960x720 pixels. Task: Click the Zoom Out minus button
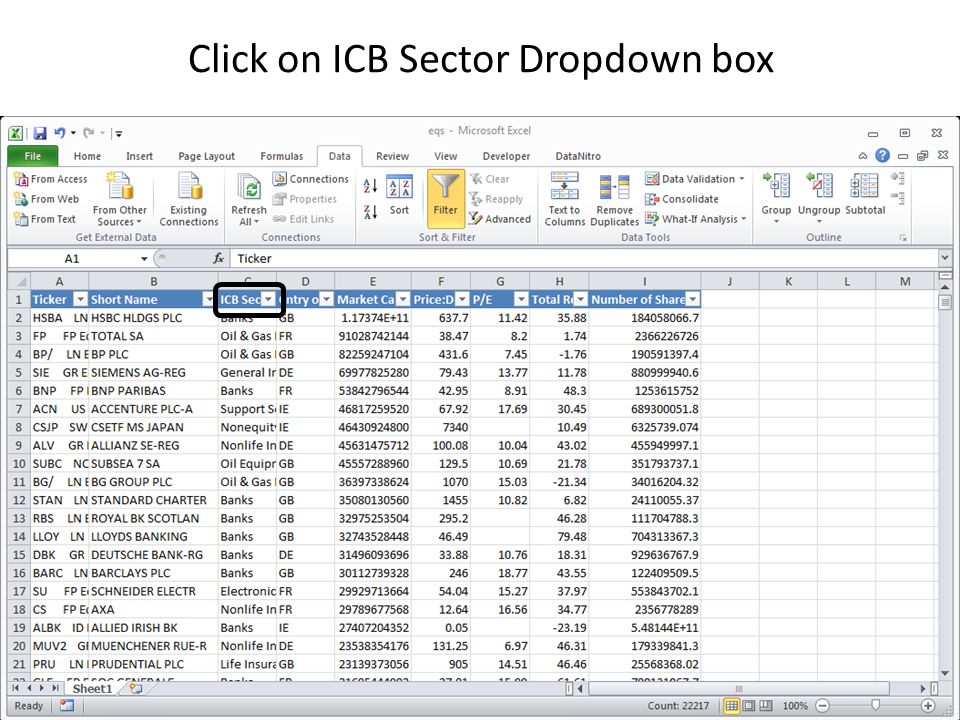[x=823, y=706]
